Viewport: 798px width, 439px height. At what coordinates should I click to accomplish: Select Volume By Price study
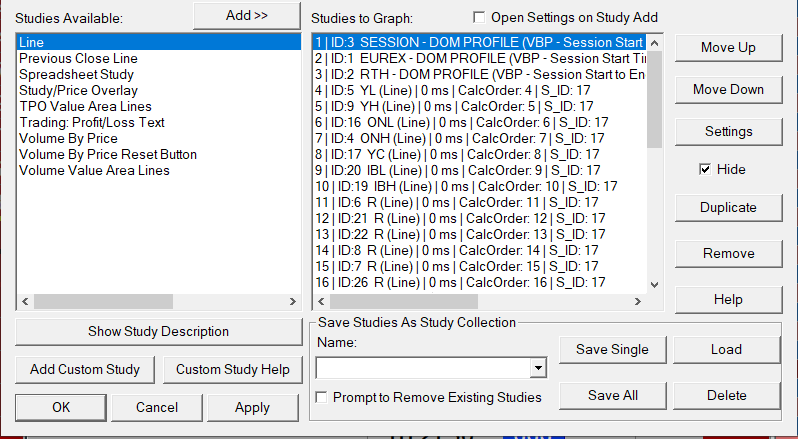point(68,139)
